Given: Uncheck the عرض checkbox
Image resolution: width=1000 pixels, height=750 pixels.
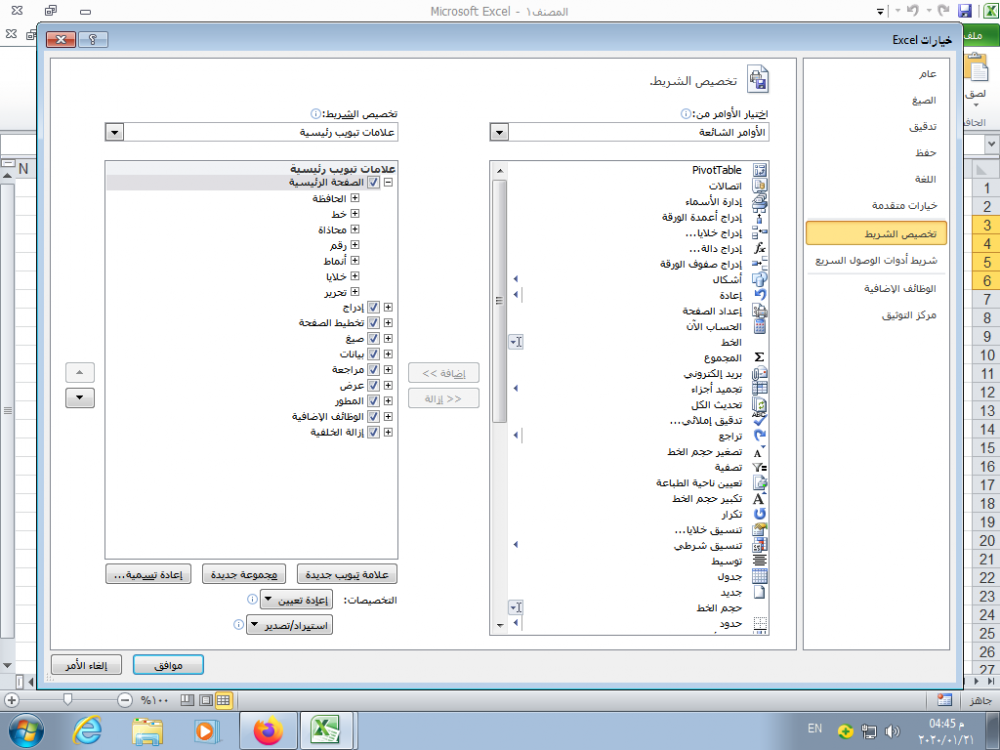Looking at the screenshot, I should pos(373,385).
